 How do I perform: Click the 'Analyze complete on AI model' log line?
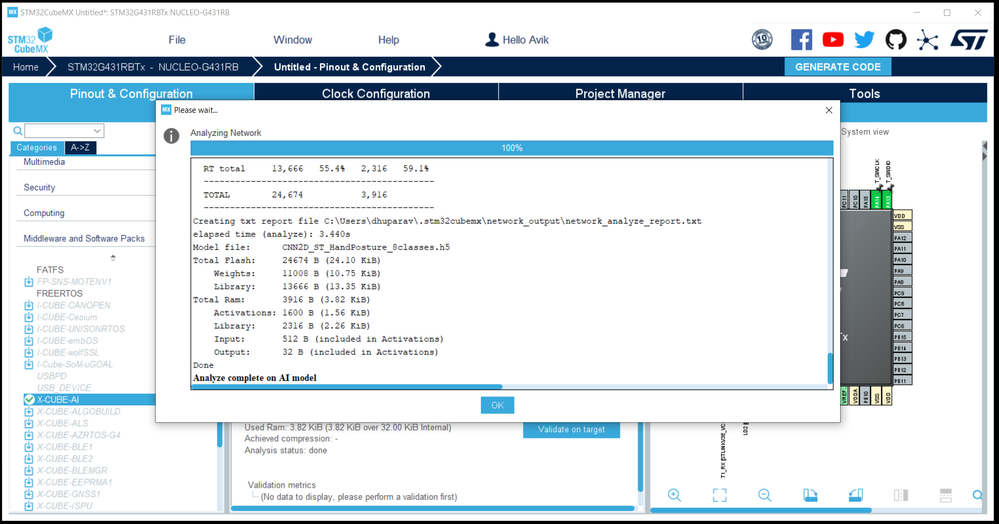coord(255,377)
